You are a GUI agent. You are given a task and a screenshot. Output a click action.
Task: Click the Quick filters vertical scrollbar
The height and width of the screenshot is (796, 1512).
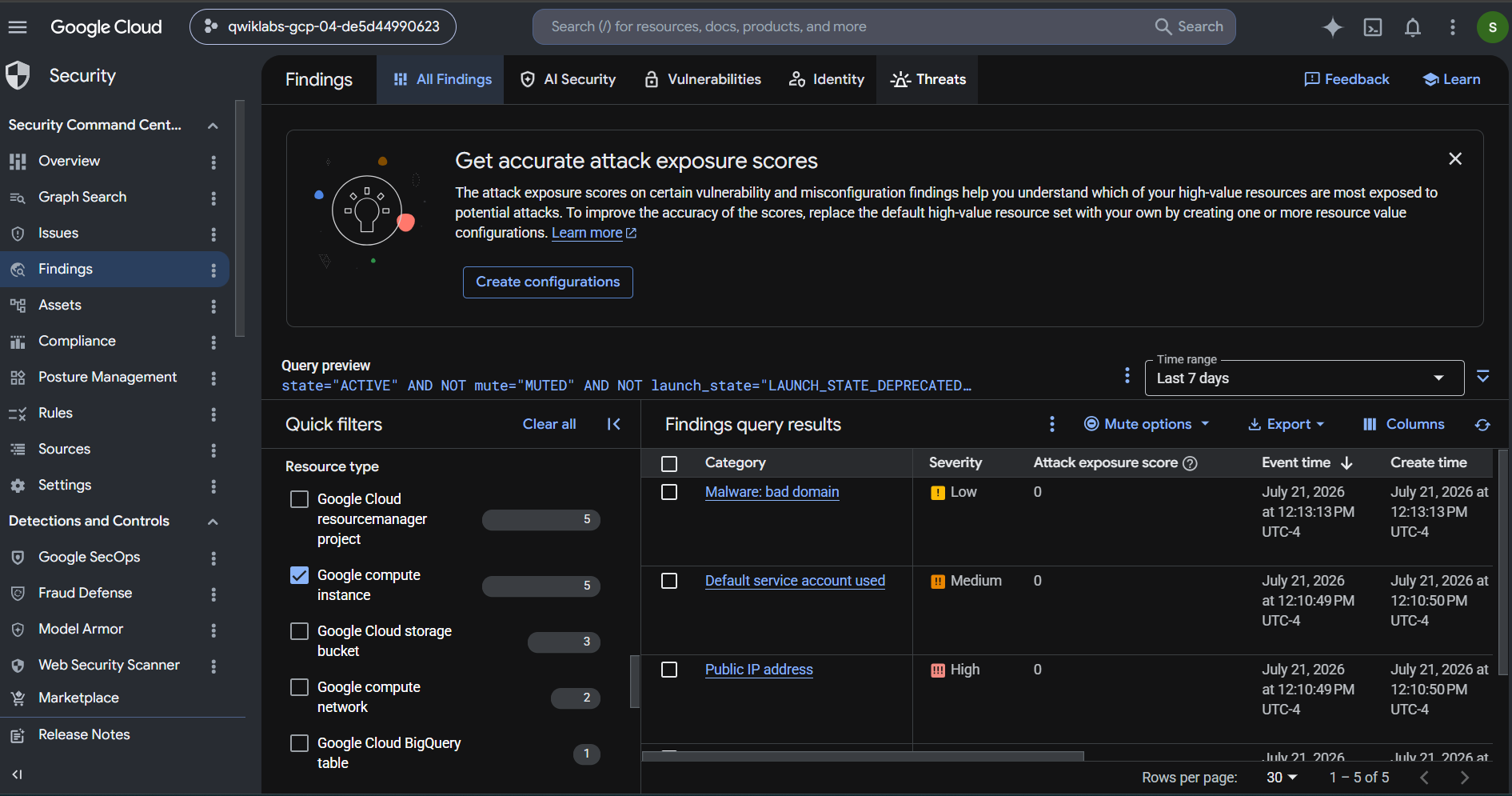point(635,682)
